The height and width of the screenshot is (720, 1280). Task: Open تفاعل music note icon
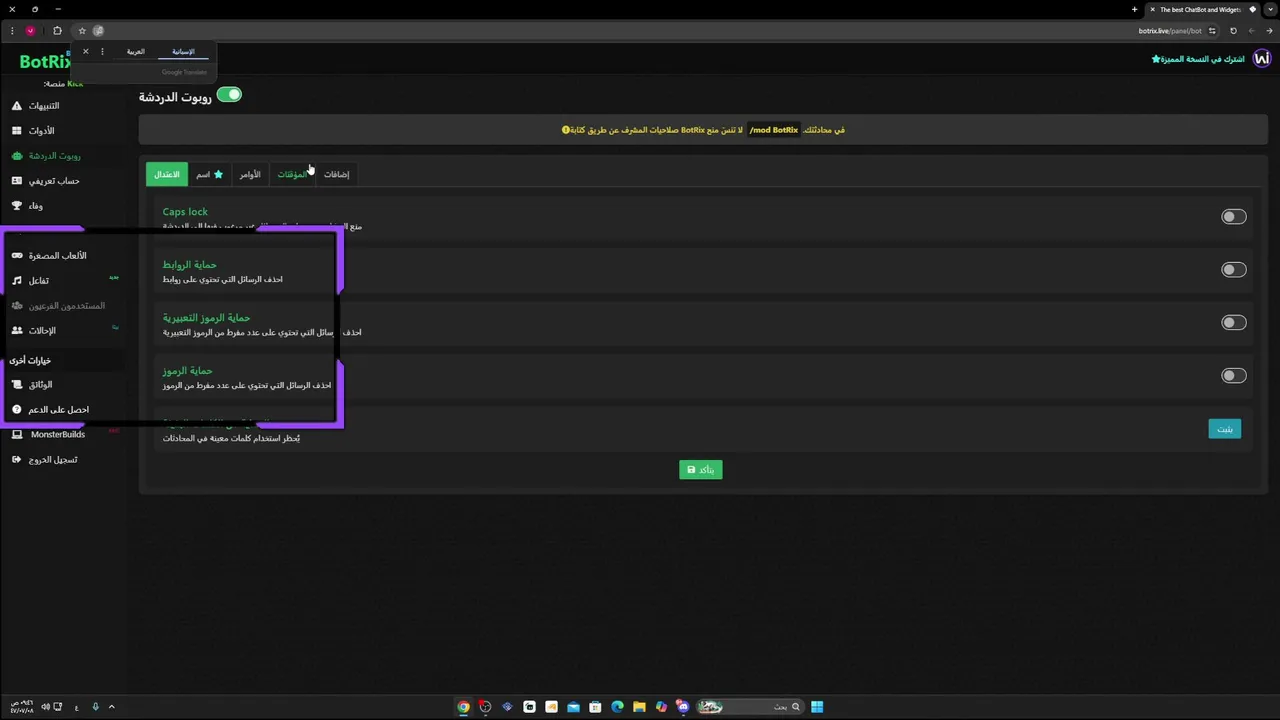17,281
